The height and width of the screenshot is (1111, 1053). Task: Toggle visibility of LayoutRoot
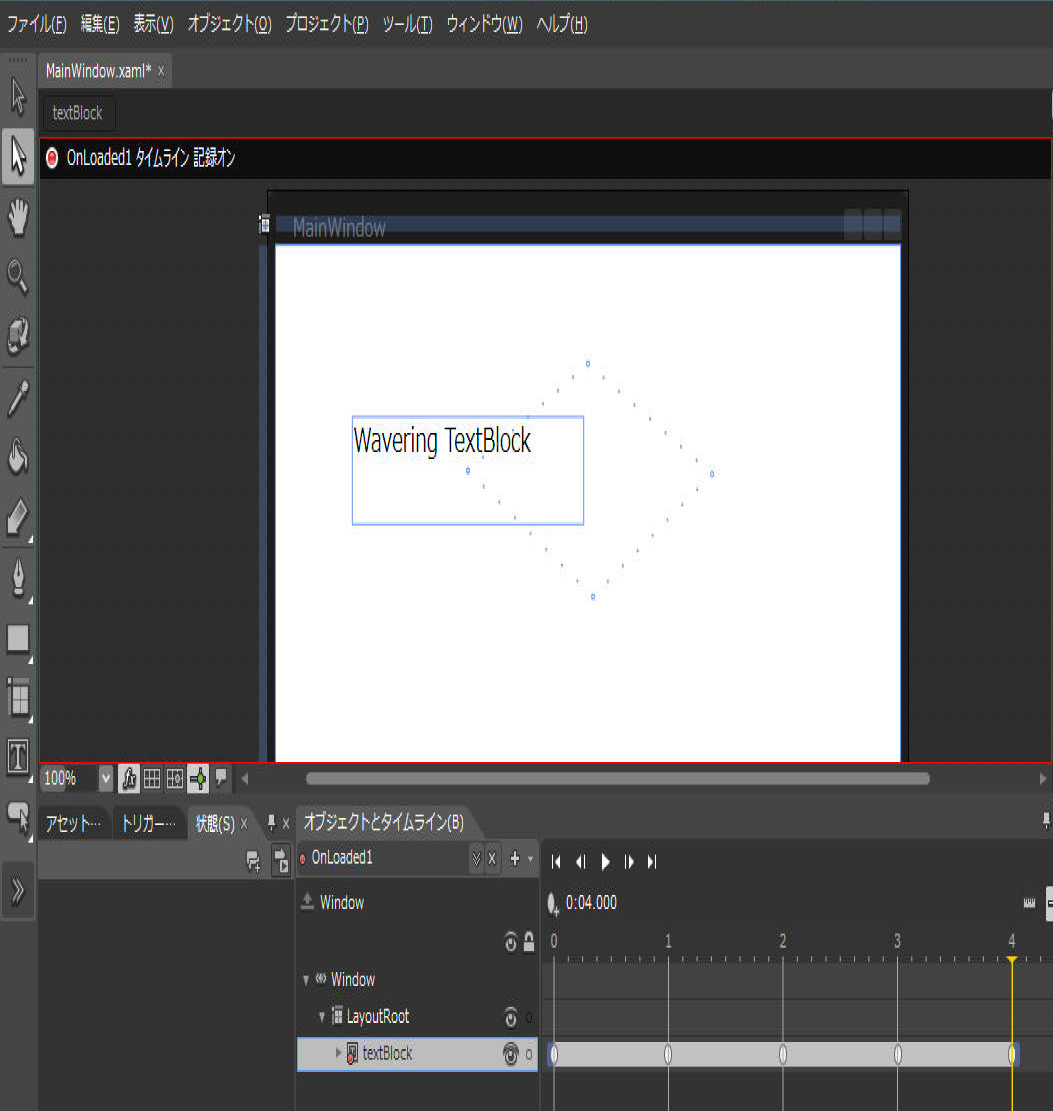point(511,1017)
